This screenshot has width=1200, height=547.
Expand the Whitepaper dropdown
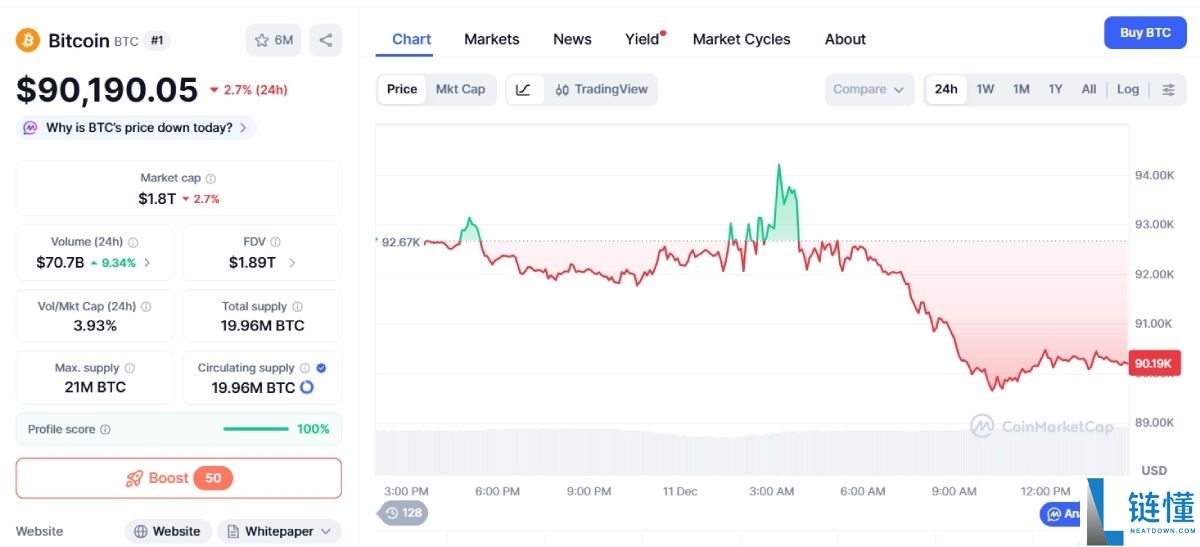click(279, 531)
